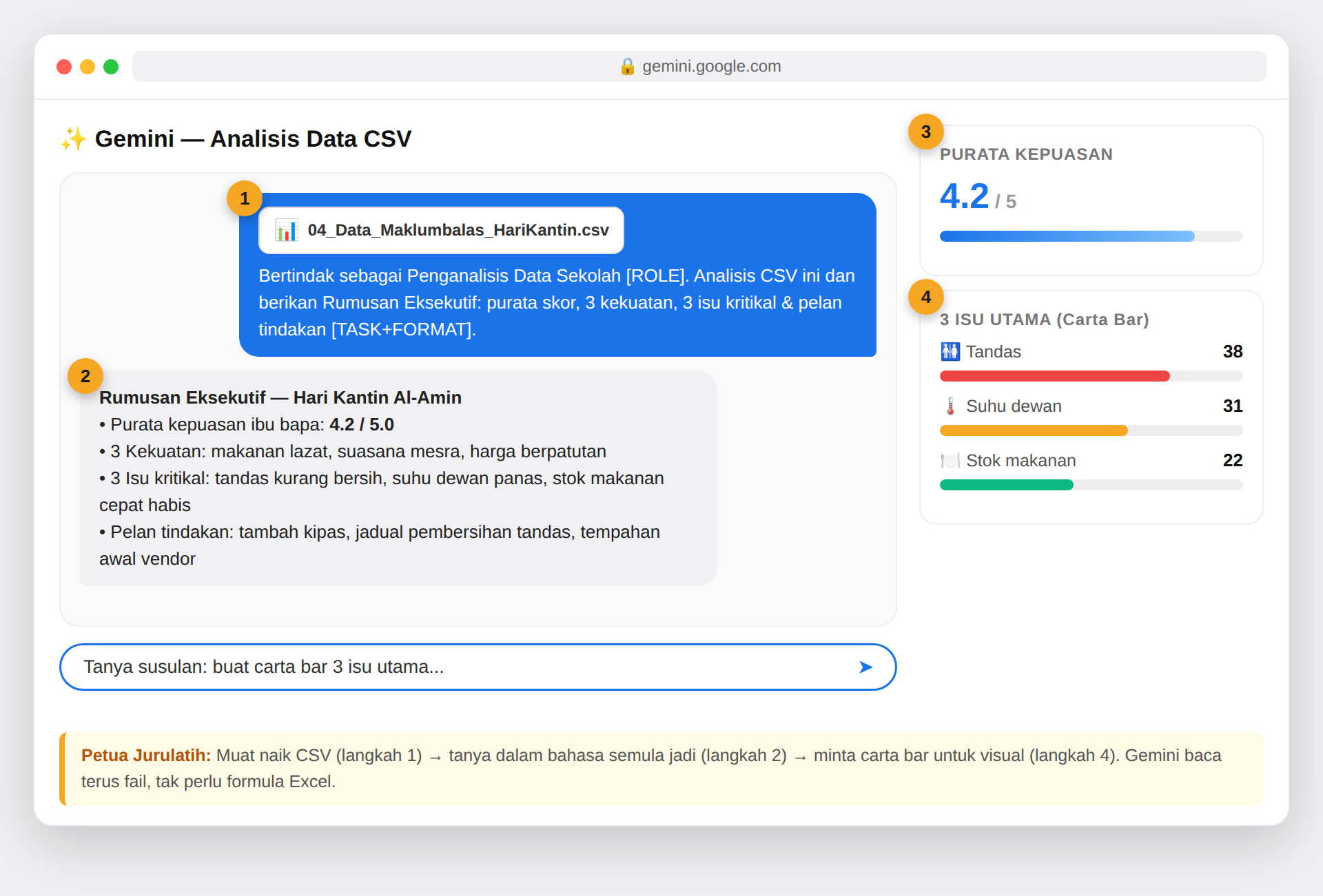Click the 'Suhu dewan' label in bar chart
Screen dimensions: 1323x896
(x=1014, y=406)
